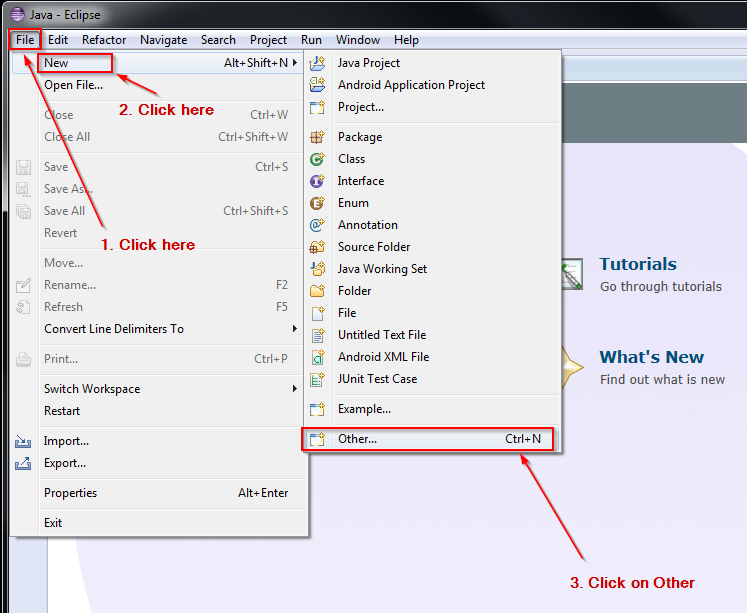Click the Example... icon

point(317,409)
